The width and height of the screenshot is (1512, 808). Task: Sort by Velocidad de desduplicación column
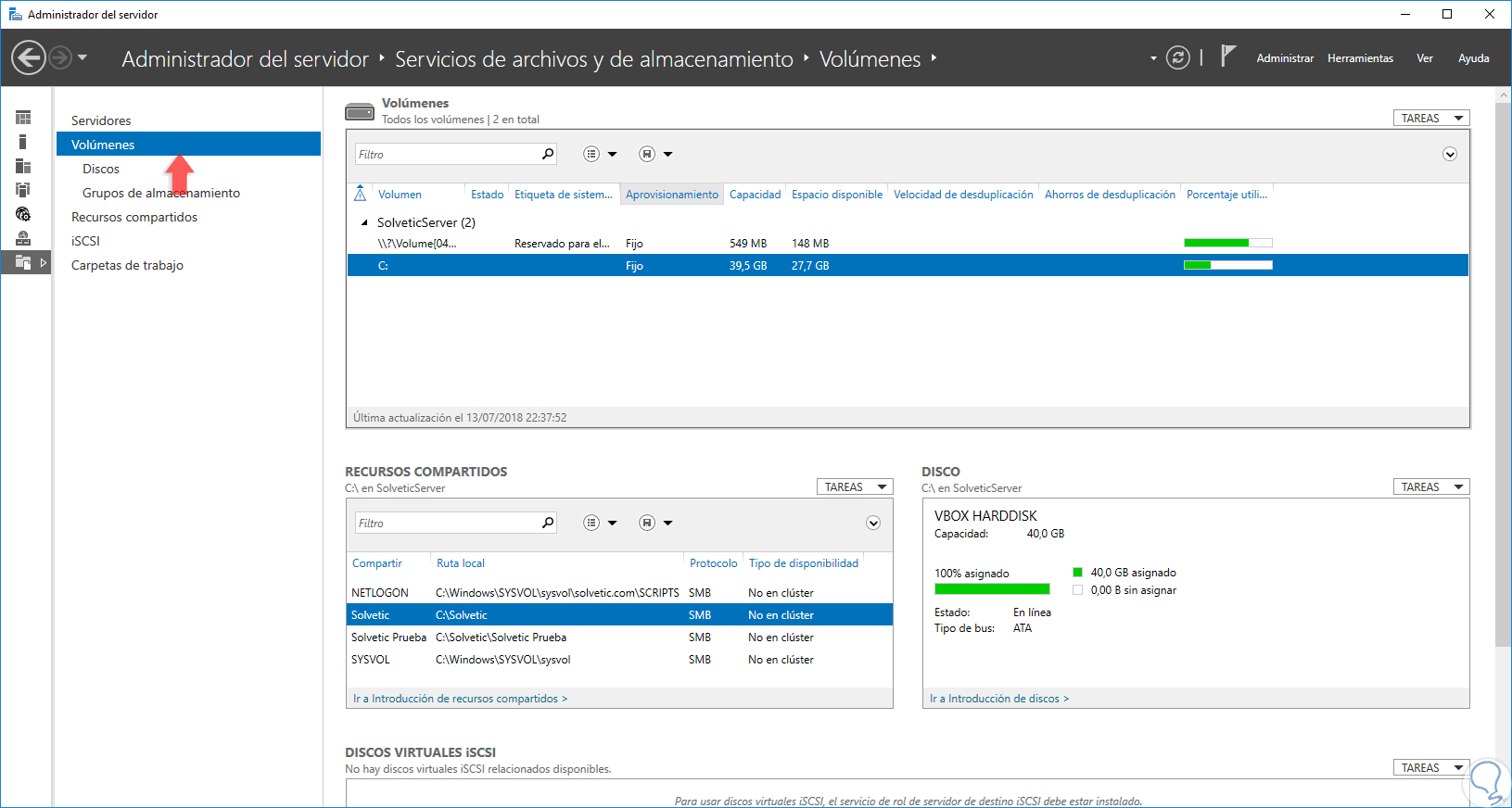(x=963, y=195)
